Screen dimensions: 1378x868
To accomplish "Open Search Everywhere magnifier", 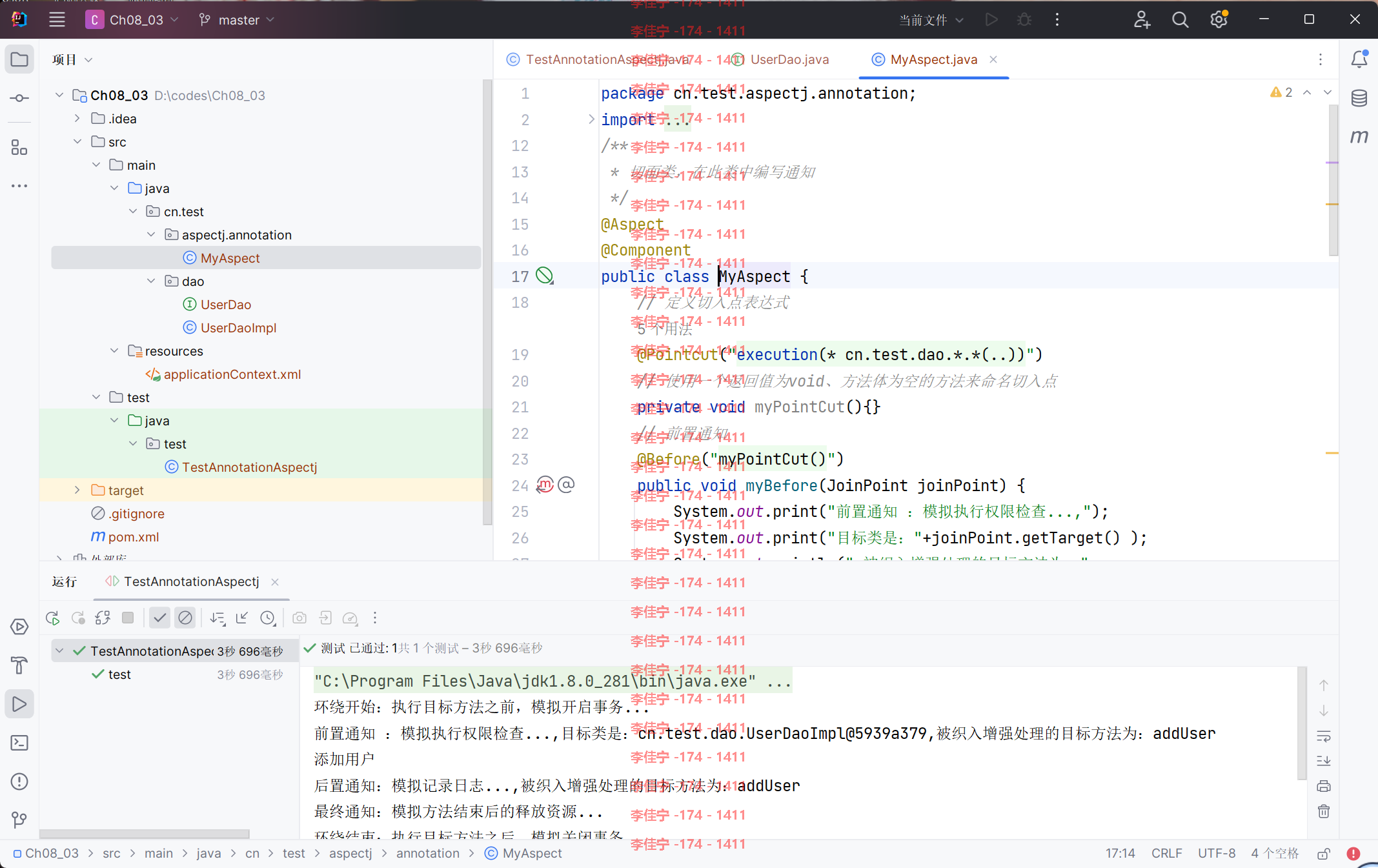I will pyautogui.click(x=1180, y=20).
